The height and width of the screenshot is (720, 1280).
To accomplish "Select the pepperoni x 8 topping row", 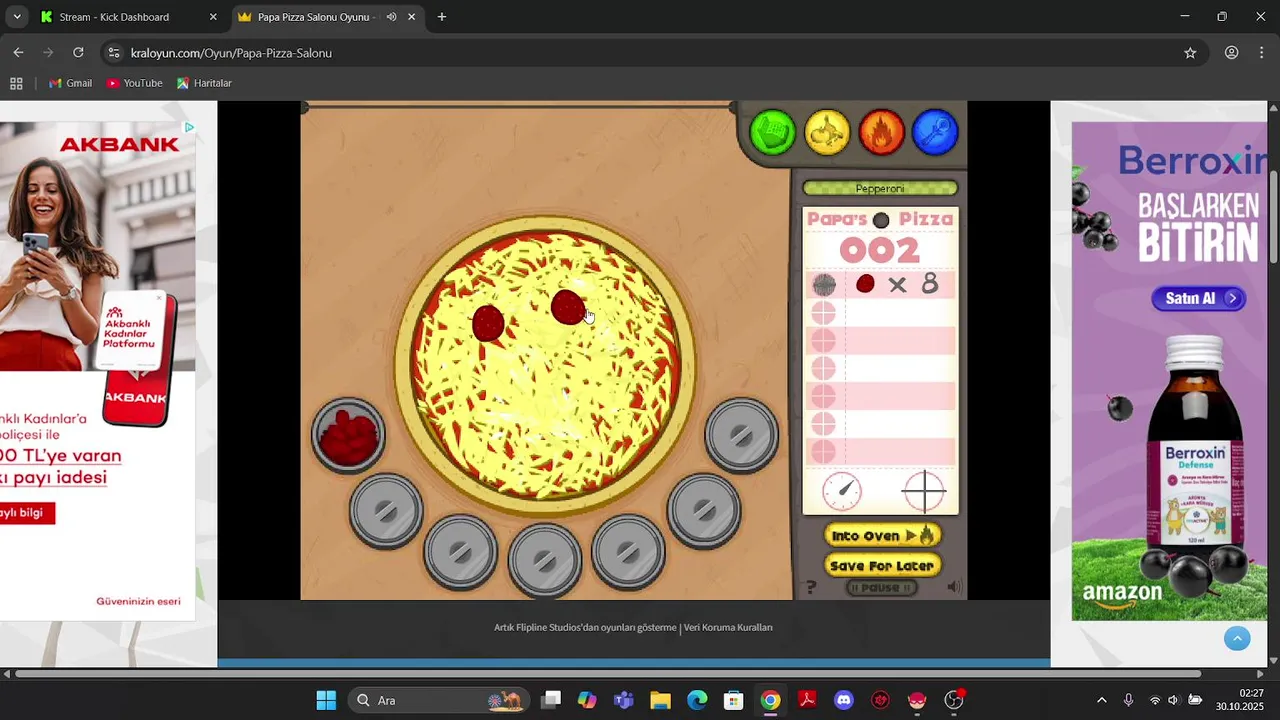I will coord(881,285).
